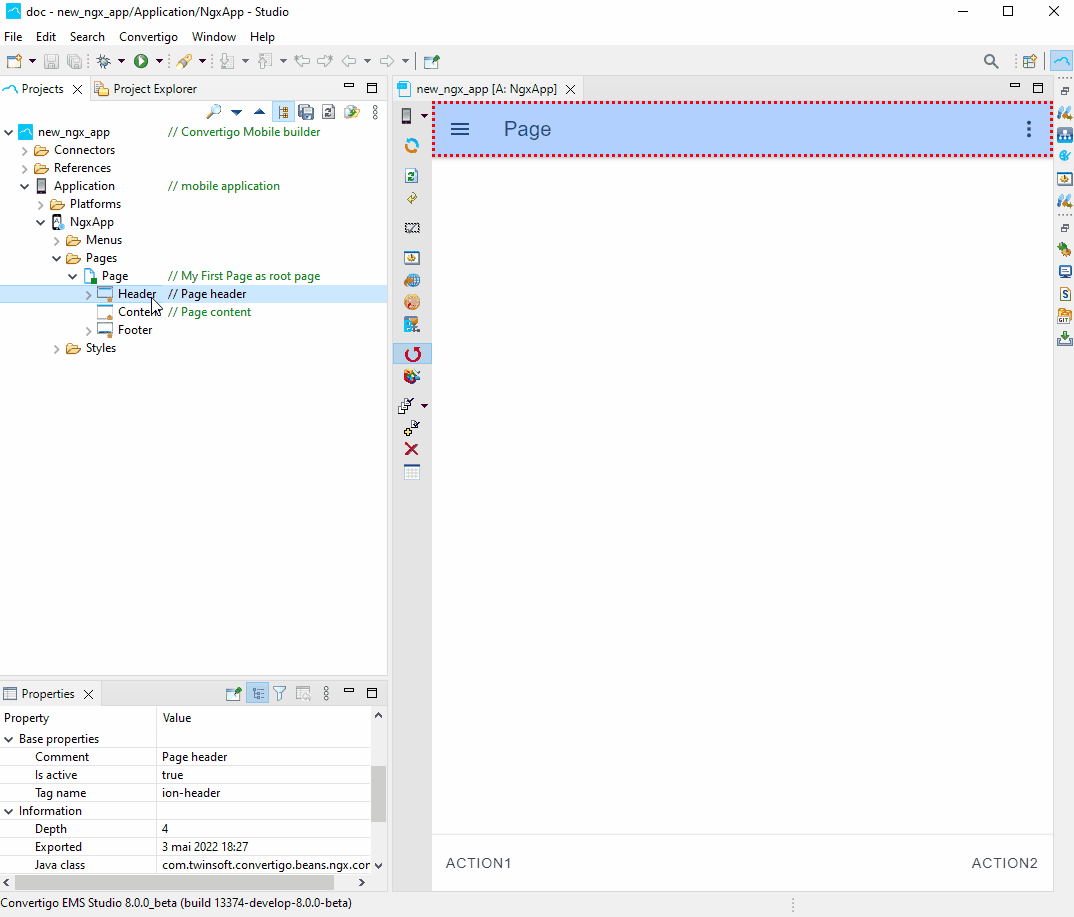The width and height of the screenshot is (1074, 917).
Task: Click the ACTION2 button in the footer
Action: [1004, 863]
